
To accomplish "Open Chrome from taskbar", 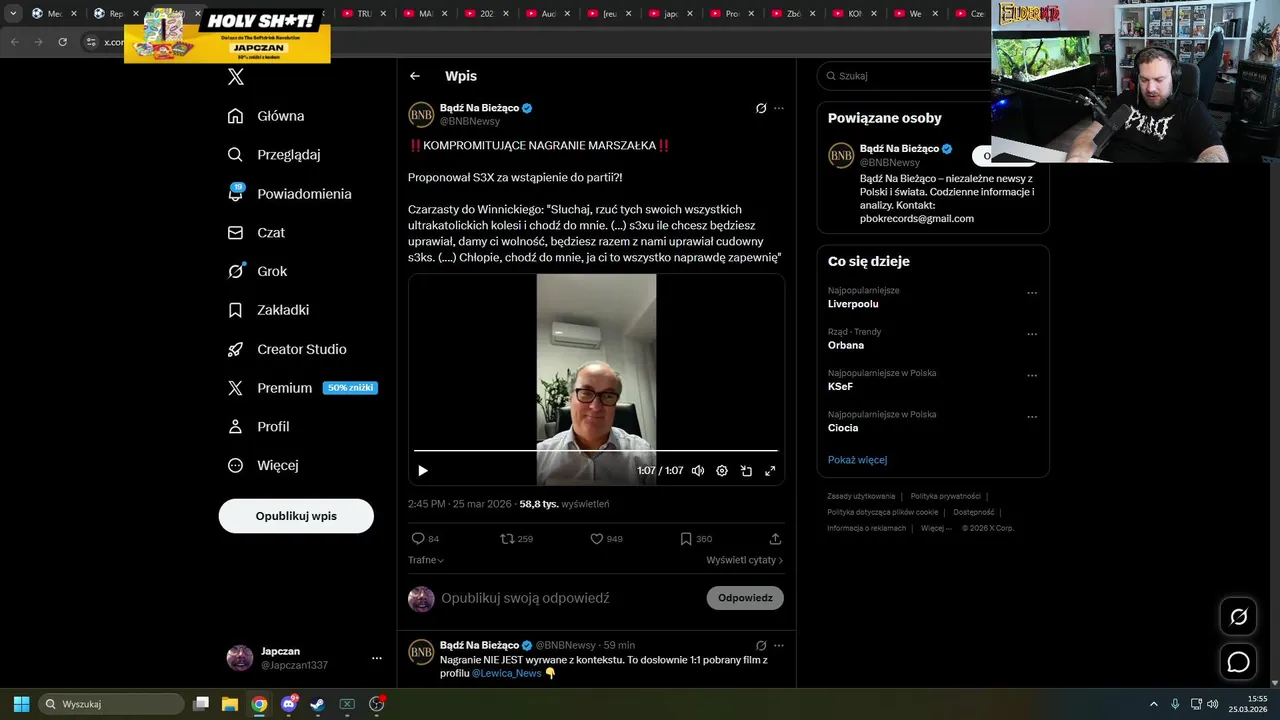I will [x=259, y=704].
